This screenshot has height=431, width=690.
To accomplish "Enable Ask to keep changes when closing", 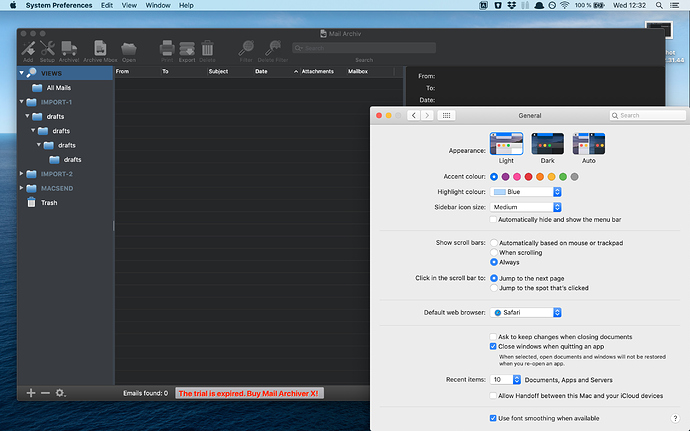I will [x=493, y=337].
